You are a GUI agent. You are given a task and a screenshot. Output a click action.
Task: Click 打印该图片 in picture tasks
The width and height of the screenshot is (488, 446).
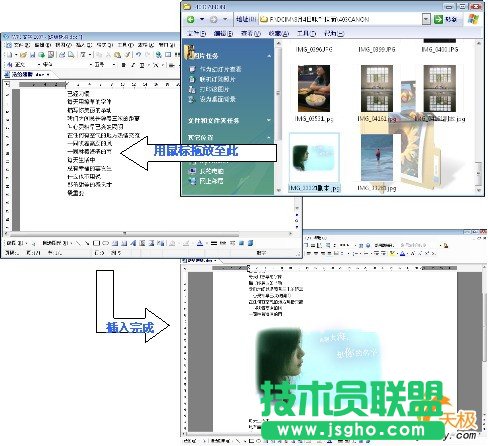(x=214, y=89)
